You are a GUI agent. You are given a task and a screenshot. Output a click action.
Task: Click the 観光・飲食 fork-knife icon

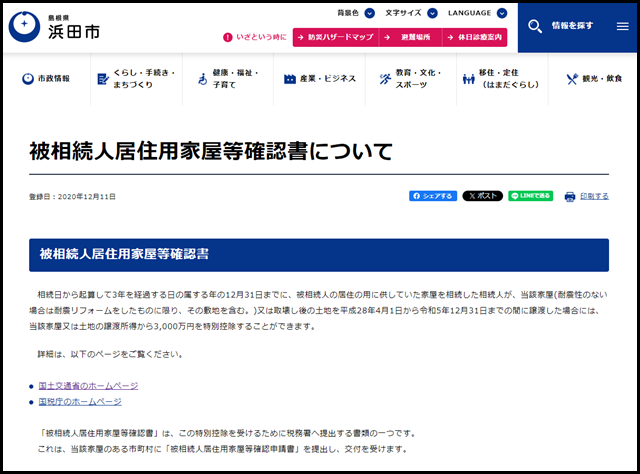pyautogui.click(x=572, y=79)
